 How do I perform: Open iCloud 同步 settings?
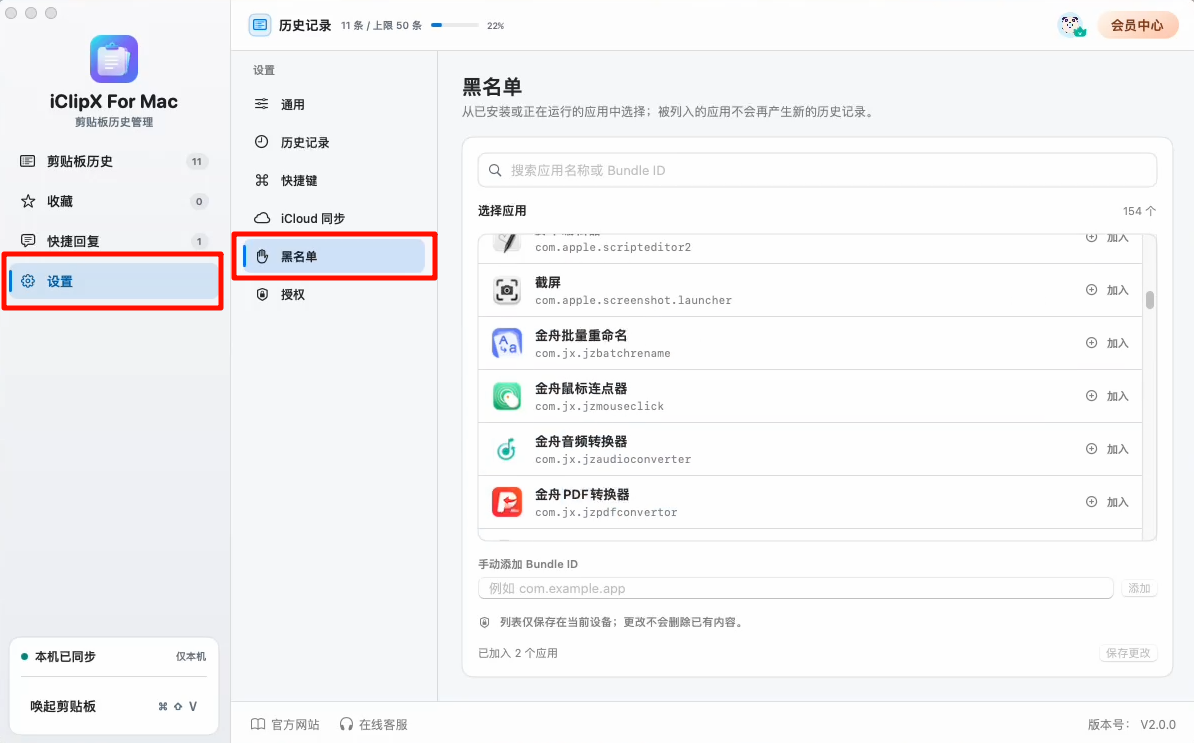(334, 218)
